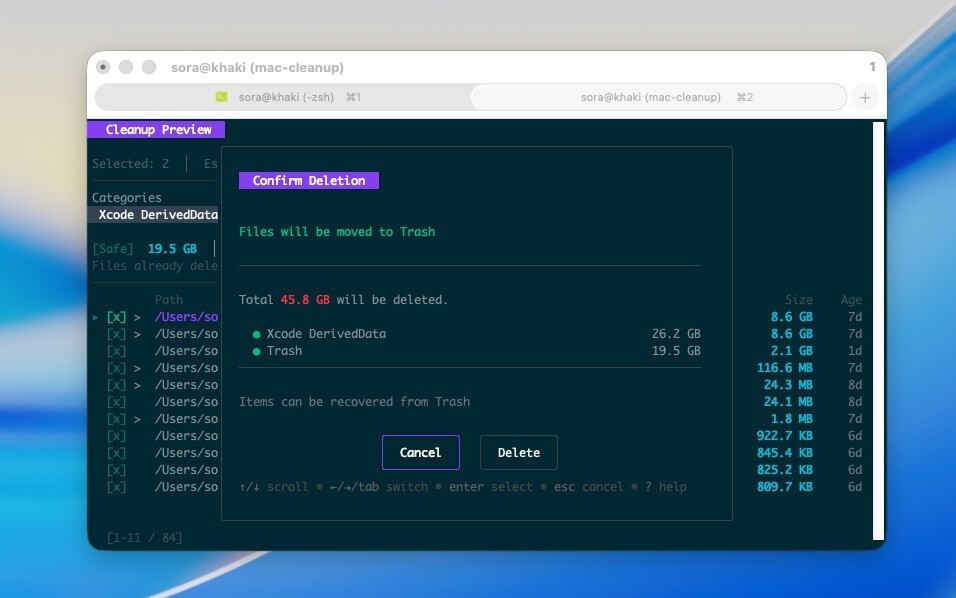
Task: Click the green bullet beside Trash entry
Action: pos(257,351)
